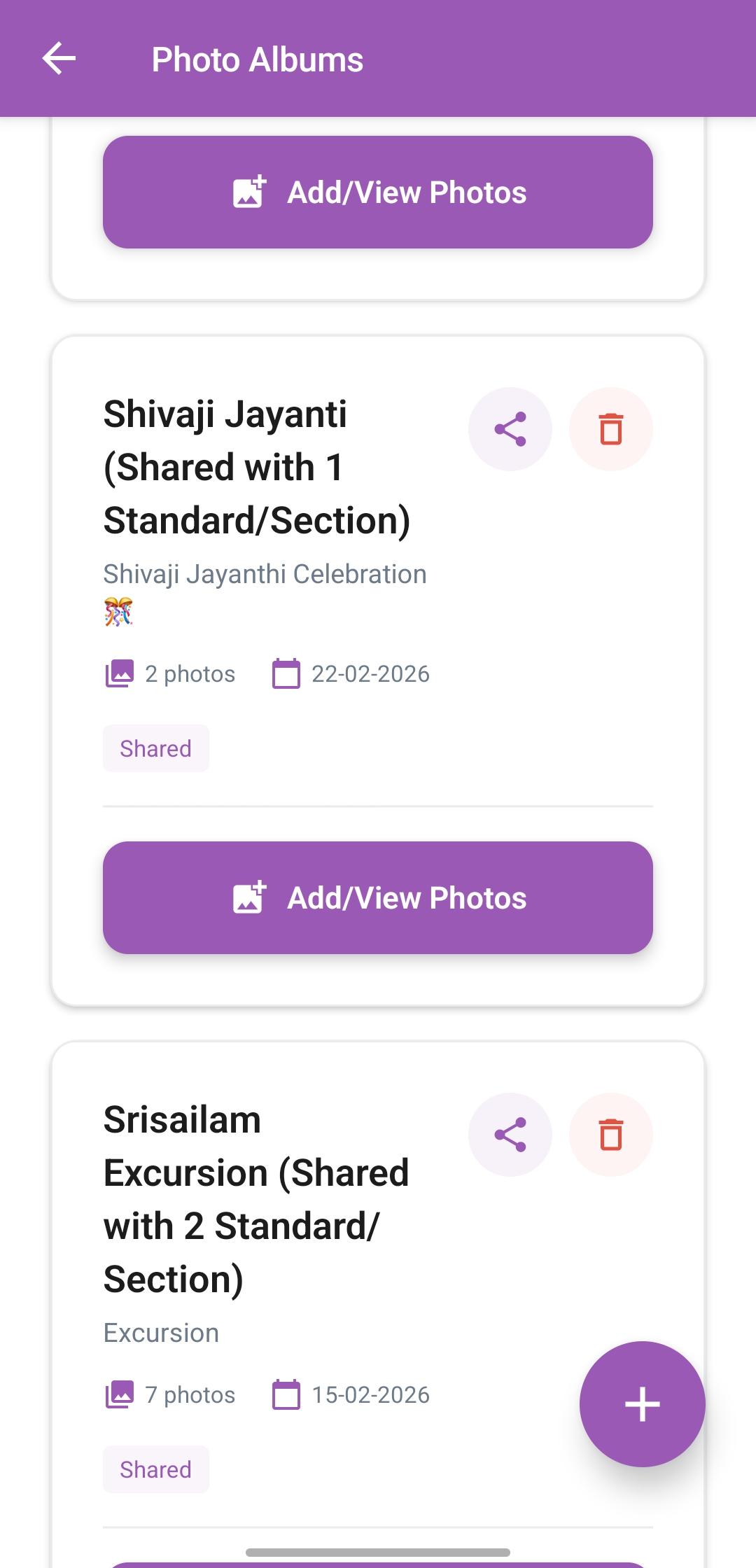Tap the Shivaji Jayanthi Celebration description

(265, 574)
